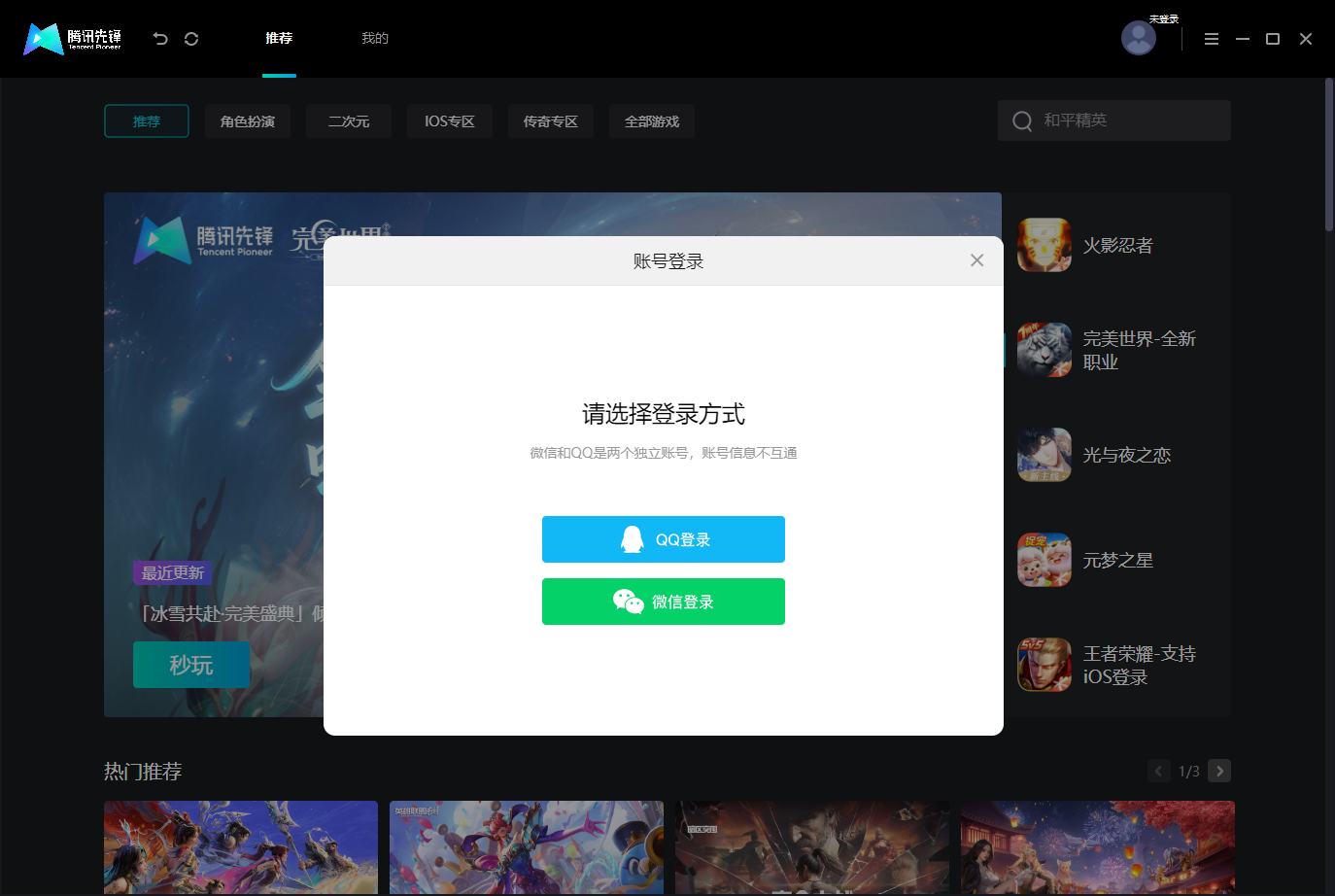Close the 账号登录 dialog
The width and height of the screenshot is (1335, 896).
pos(976,259)
